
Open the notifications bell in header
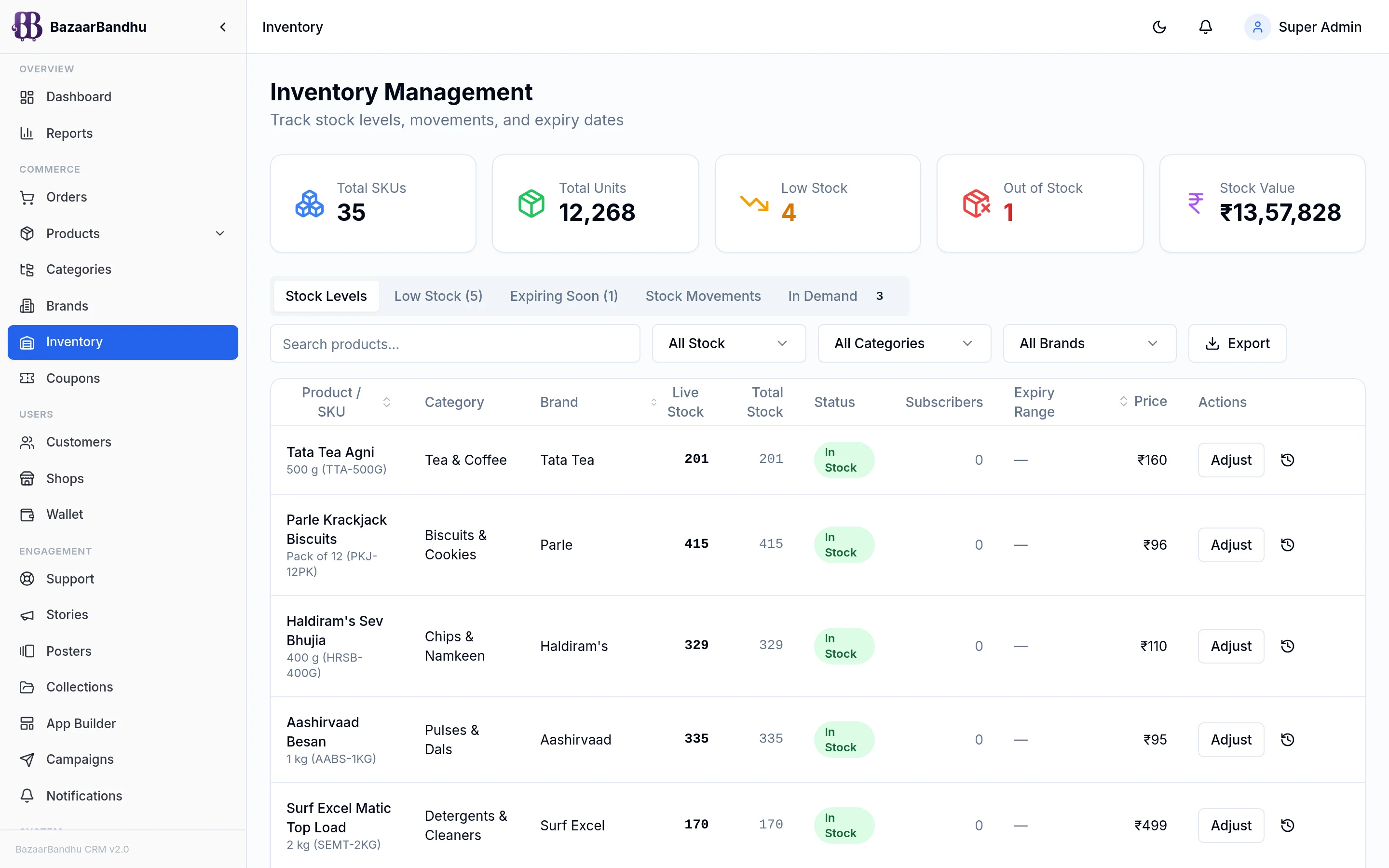pyautogui.click(x=1205, y=27)
